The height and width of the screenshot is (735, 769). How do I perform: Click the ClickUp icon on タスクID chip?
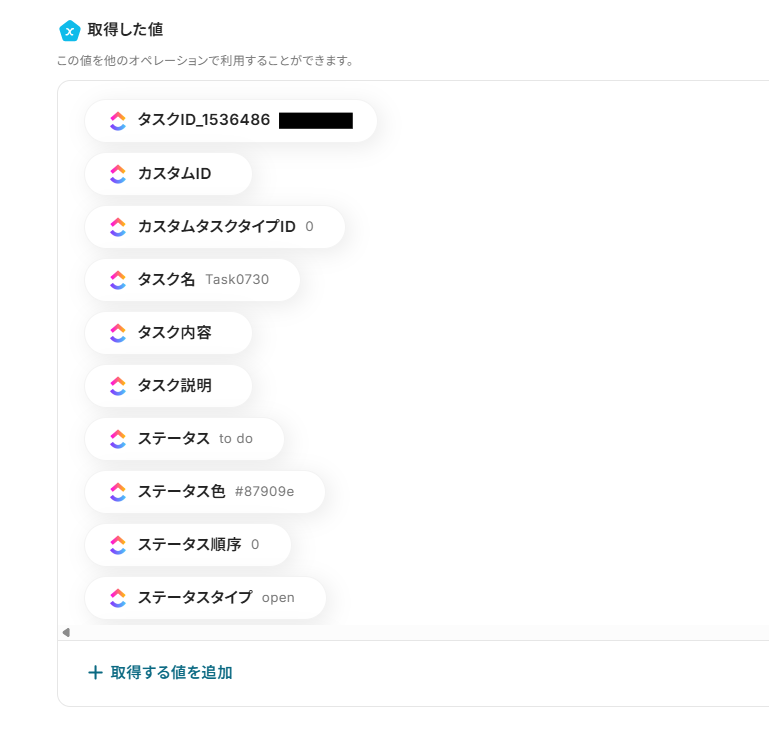[x=118, y=121]
